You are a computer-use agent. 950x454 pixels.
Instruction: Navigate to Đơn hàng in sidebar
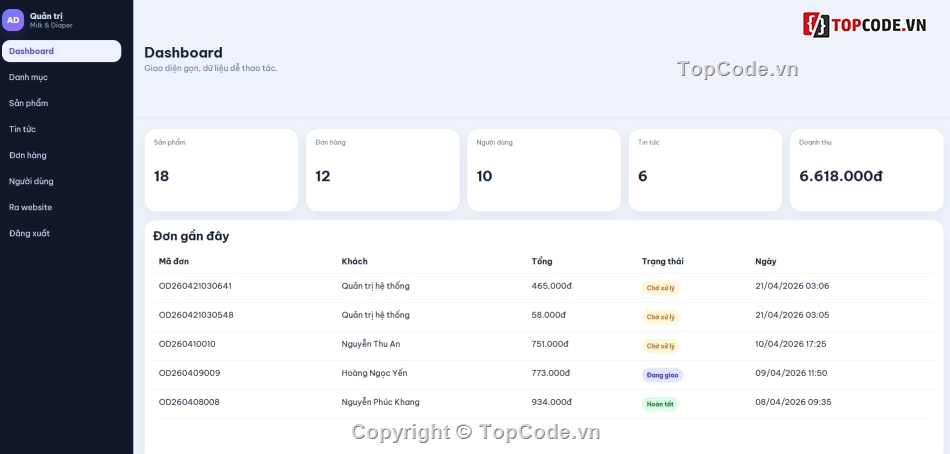click(x=28, y=155)
